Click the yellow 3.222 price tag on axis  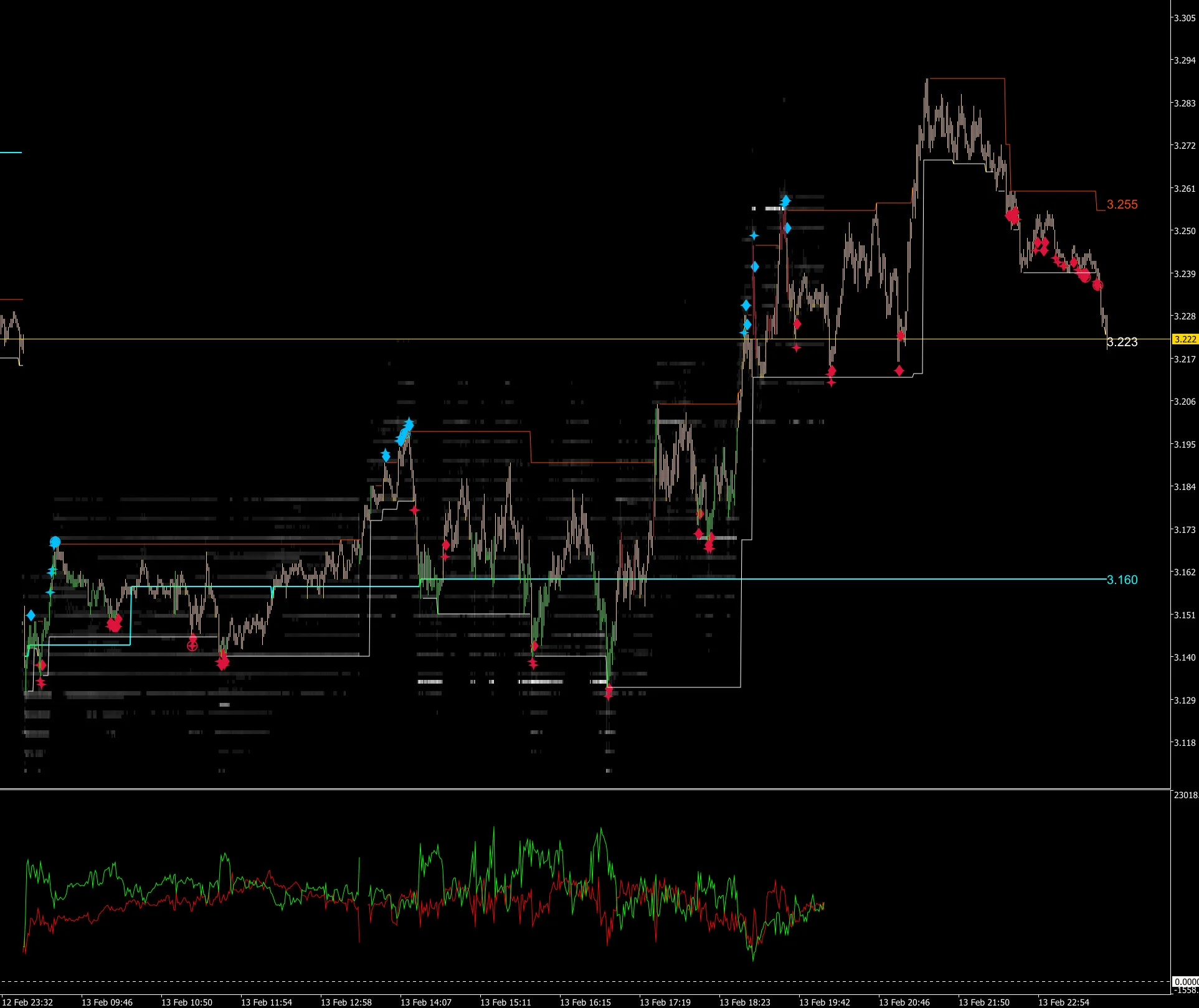pos(1185,339)
